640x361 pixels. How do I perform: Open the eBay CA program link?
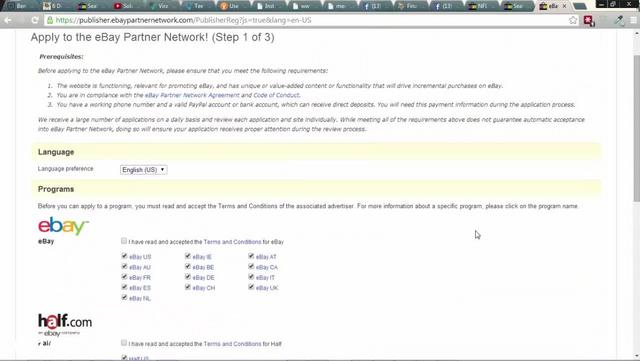tap(267, 267)
